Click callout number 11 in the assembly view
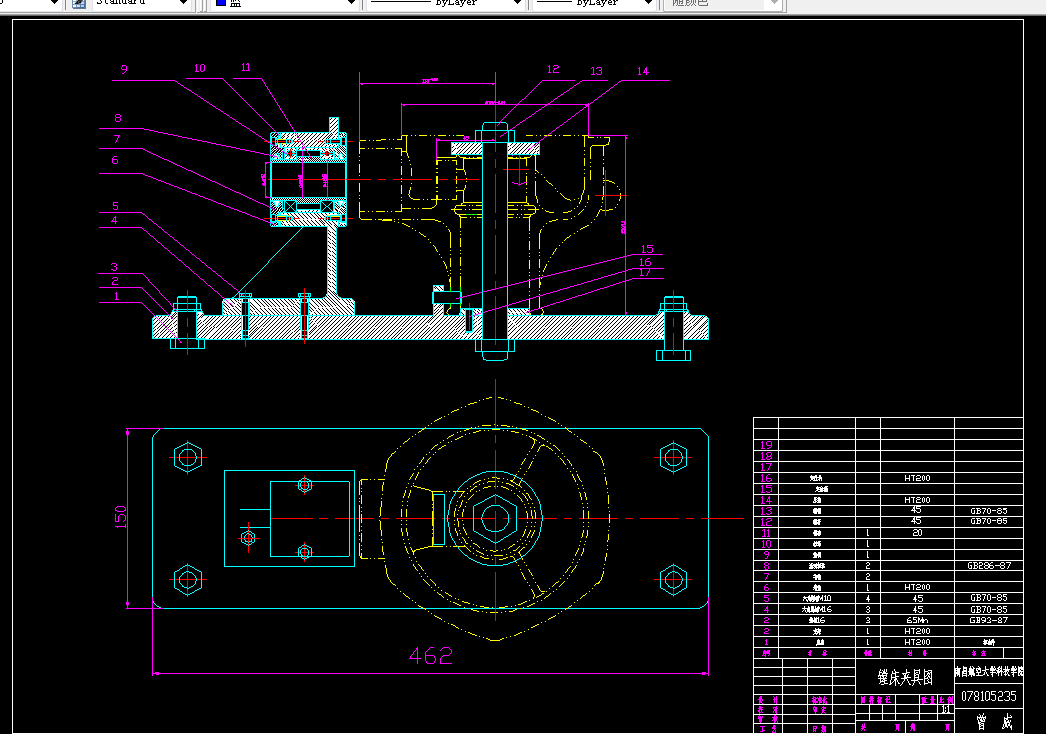The image size is (1046, 734). [x=245, y=67]
